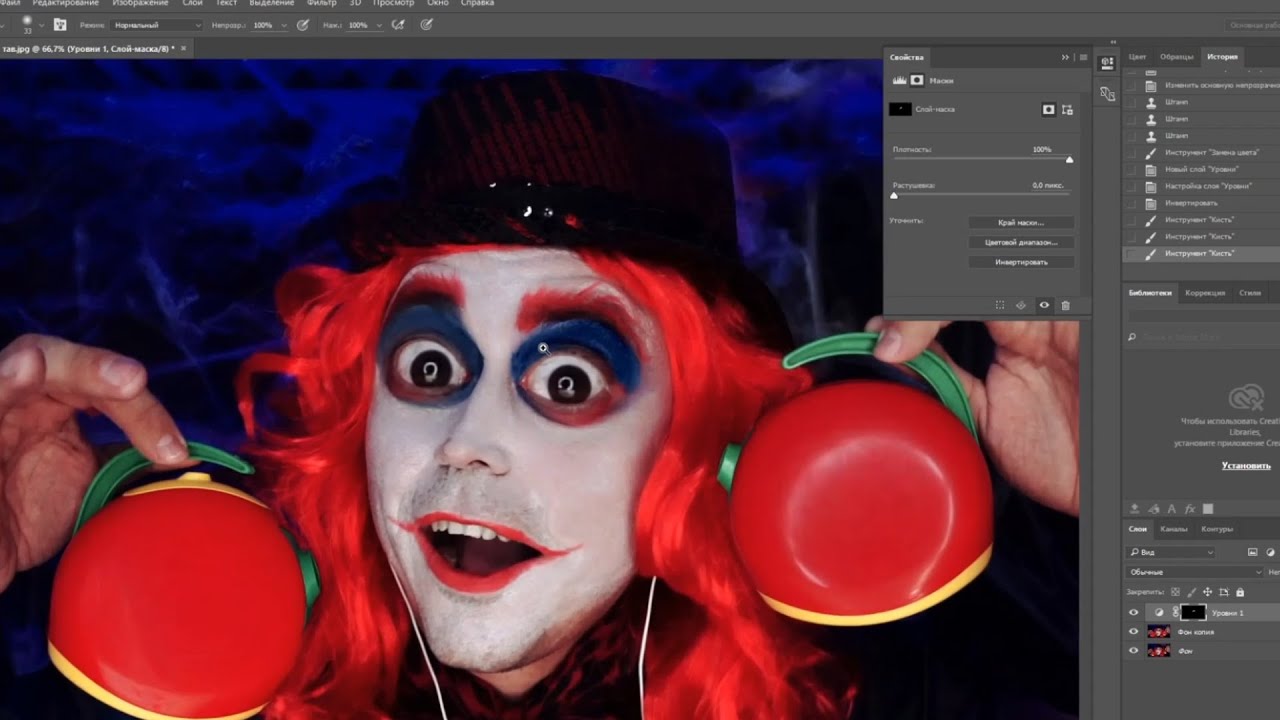Viewport: 1280px width, 720px height.
Task: Add a vector mask in Properties
Action: [x=1067, y=109]
